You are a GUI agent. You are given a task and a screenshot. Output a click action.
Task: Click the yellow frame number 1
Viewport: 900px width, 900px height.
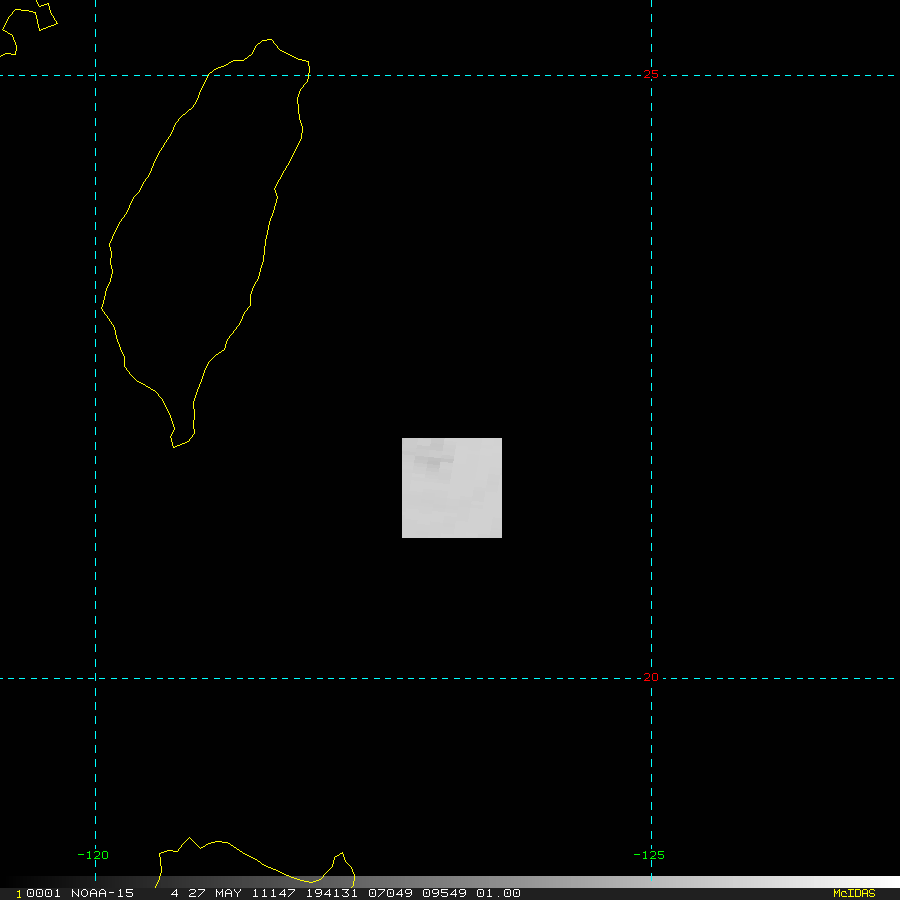pos(19,894)
